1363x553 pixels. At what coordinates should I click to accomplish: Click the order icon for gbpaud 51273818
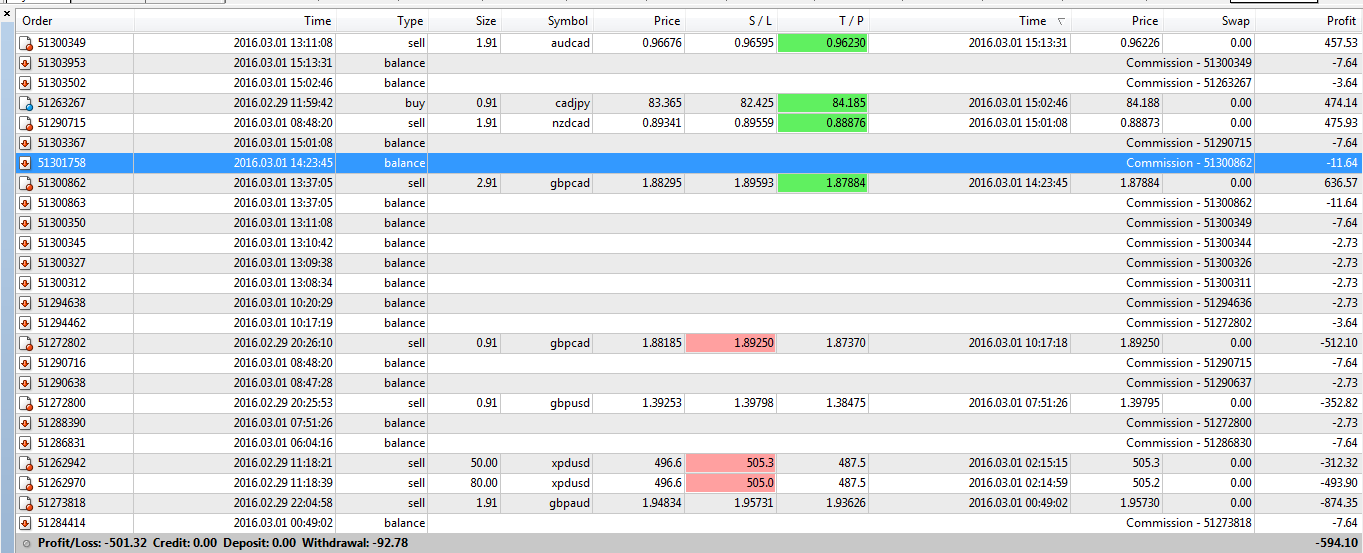pos(25,503)
